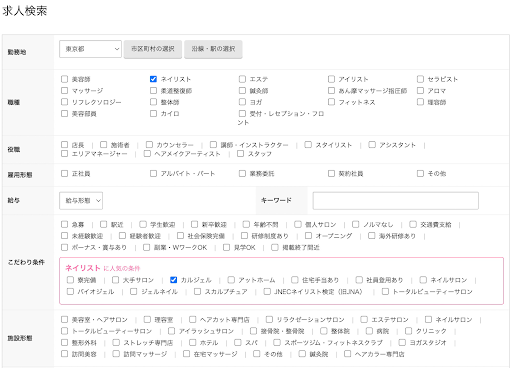Check the 受付・レセプション・フロント checkbox

242,113
